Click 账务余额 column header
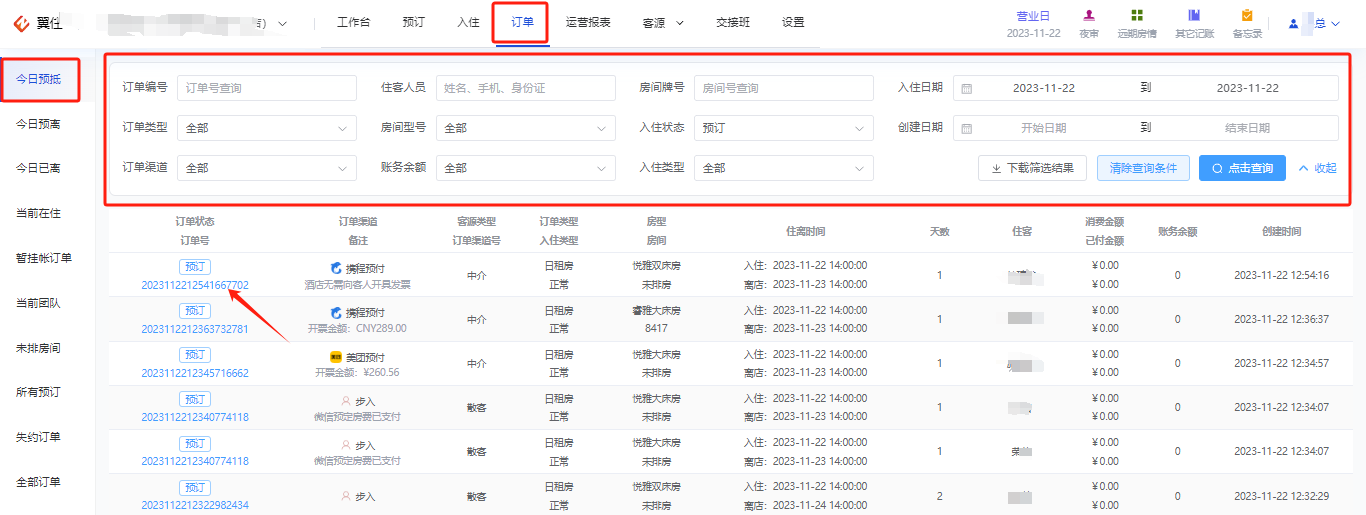The image size is (1366, 515). click(x=1177, y=231)
